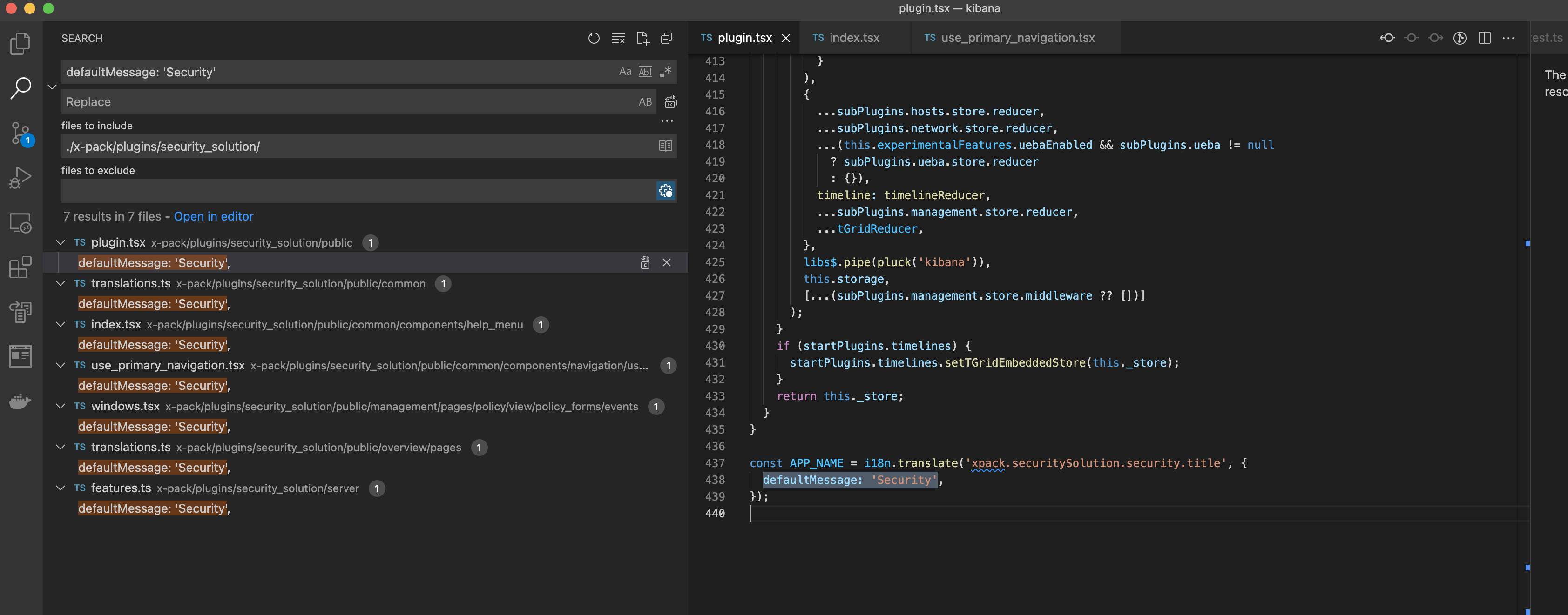The width and height of the screenshot is (1568, 615).
Task: Open the Run and Debug view
Action: point(20,178)
